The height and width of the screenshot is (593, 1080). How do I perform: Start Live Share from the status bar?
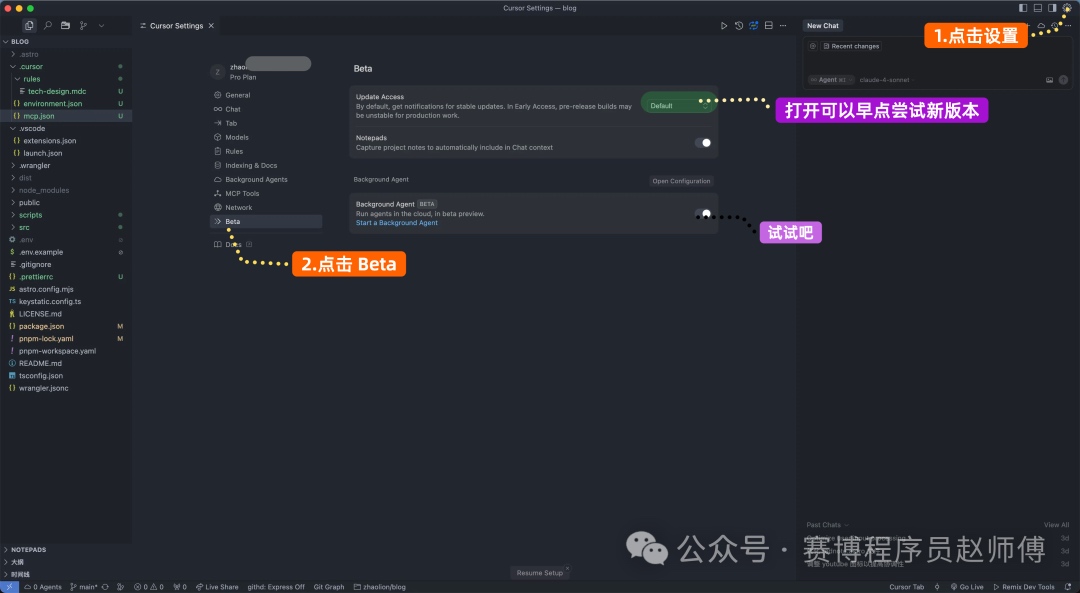pos(217,587)
